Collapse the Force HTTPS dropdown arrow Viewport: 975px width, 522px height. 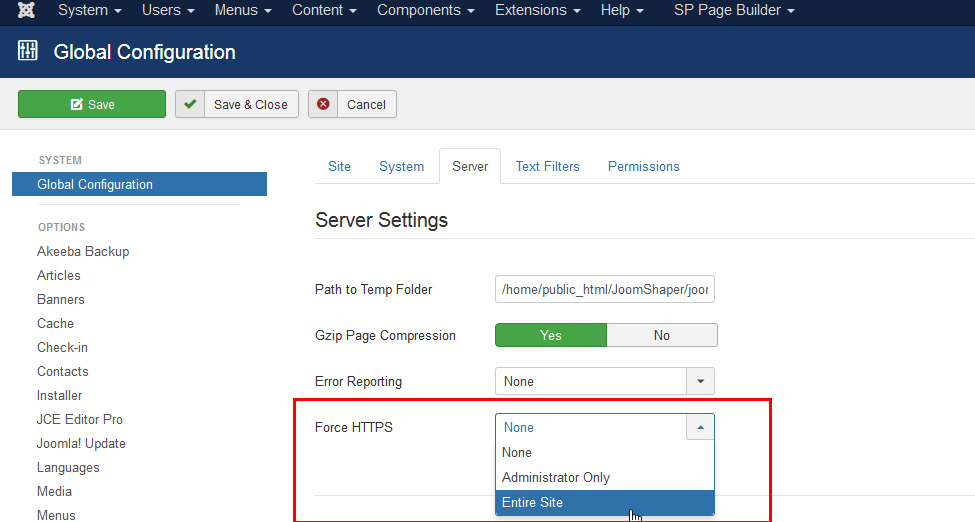click(x=700, y=427)
